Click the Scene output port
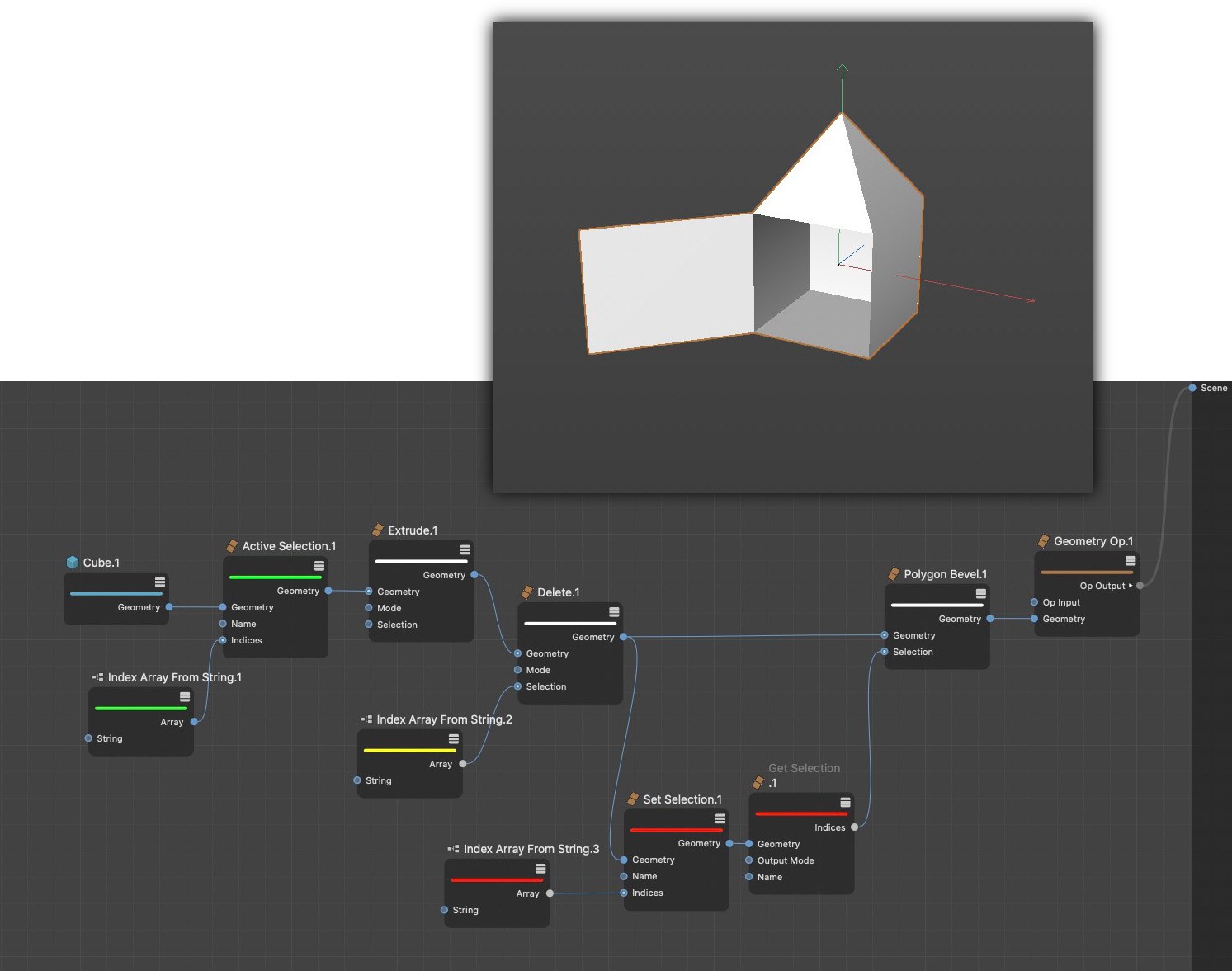 [1192, 388]
